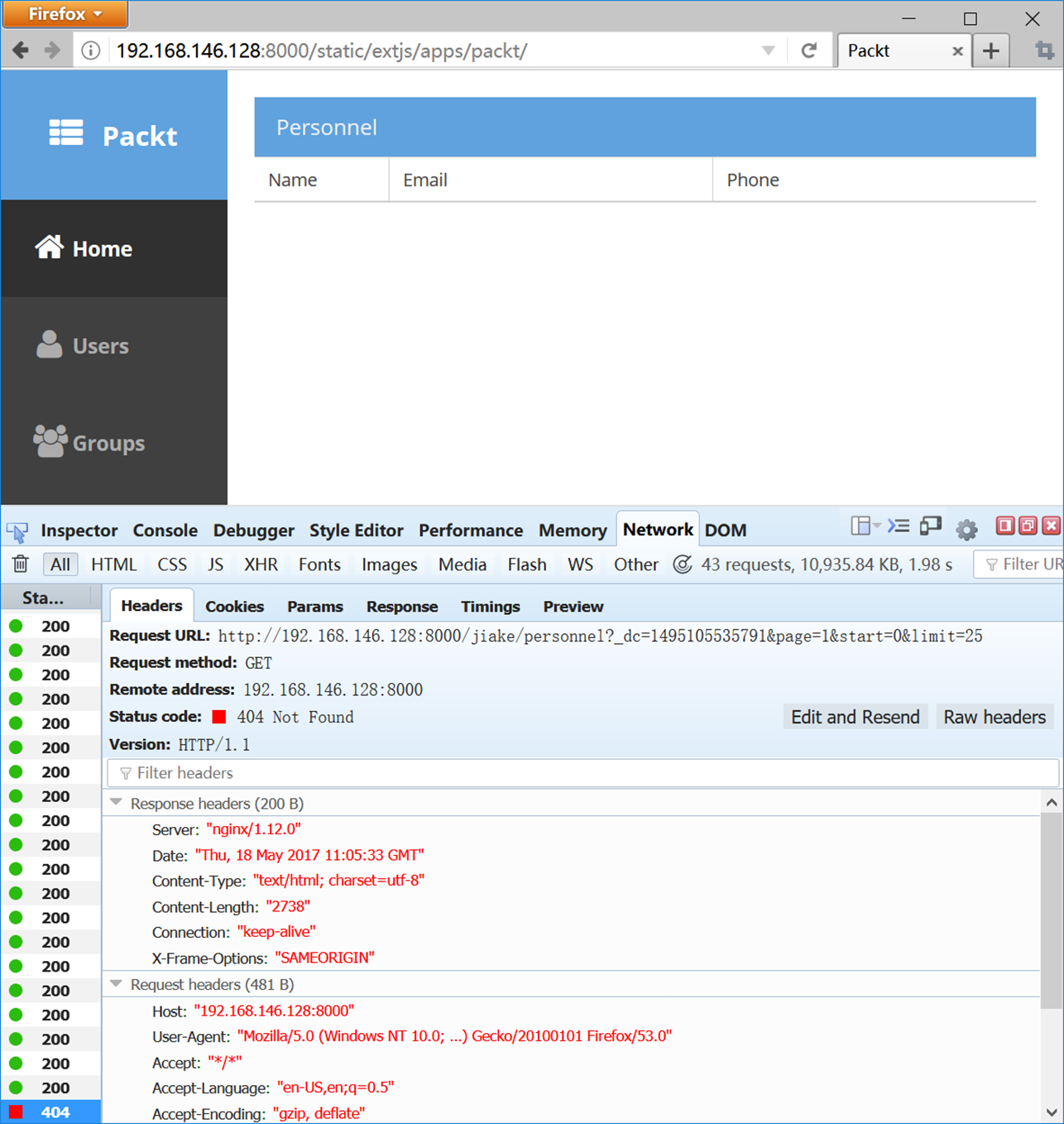This screenshot has height=1124, width=1064.
Task: Click the Filter headers input field
Action: point(582,773)
